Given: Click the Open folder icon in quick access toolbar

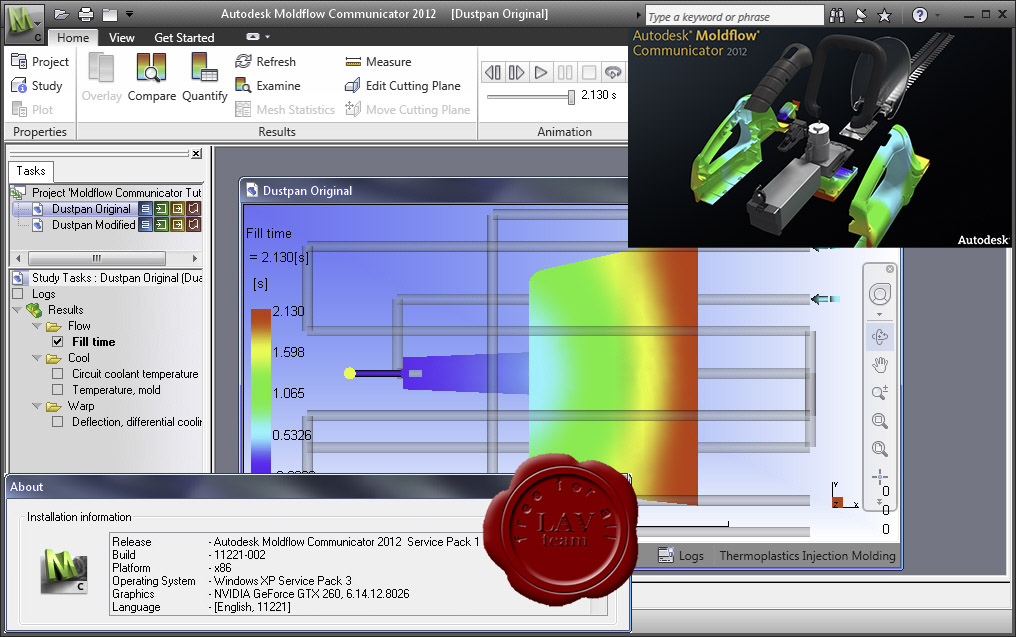Looking at the screenshot, I should tap(62, 14).
